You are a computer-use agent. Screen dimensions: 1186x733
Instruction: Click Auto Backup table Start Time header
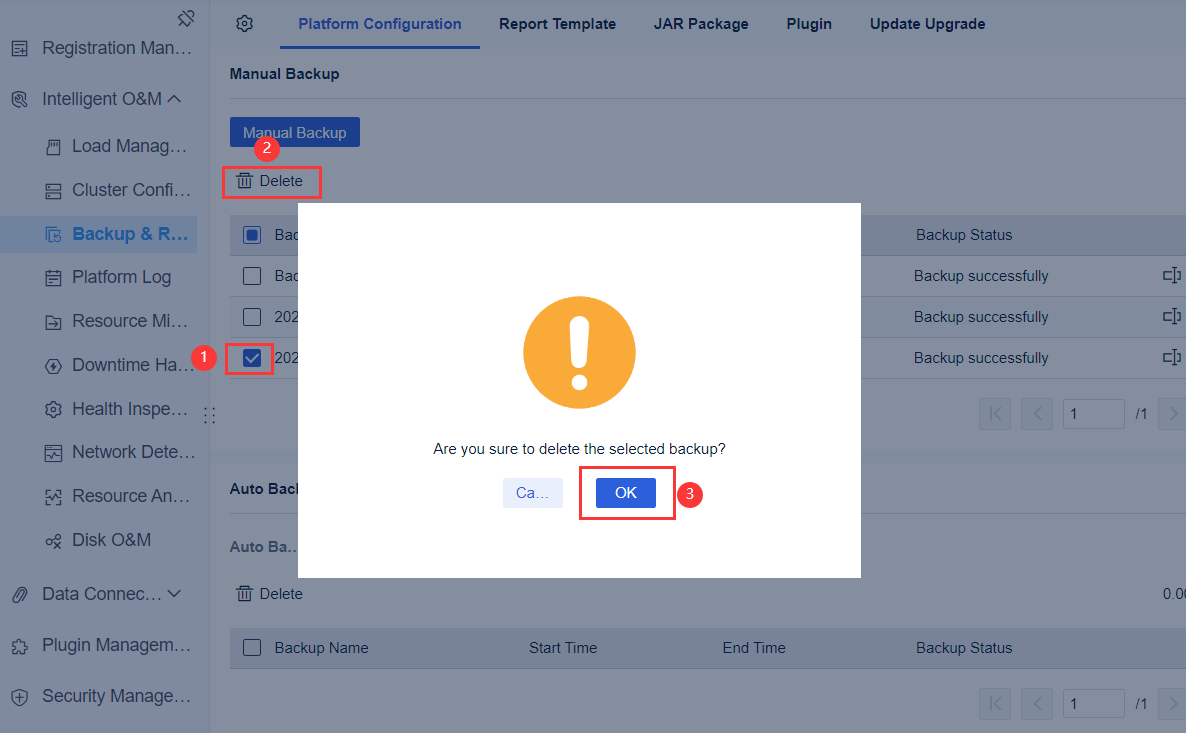(x=563, y=648)
